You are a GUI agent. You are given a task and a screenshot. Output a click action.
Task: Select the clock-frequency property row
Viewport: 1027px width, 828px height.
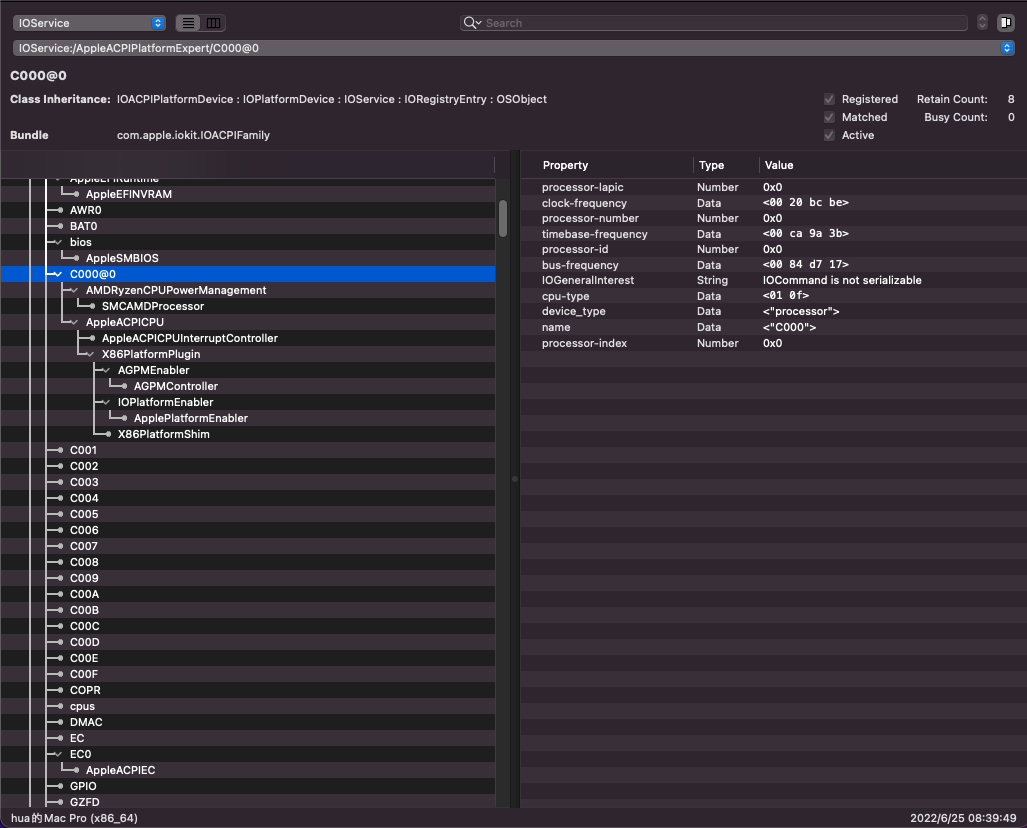pyautogui.click(x=584, y=203)
